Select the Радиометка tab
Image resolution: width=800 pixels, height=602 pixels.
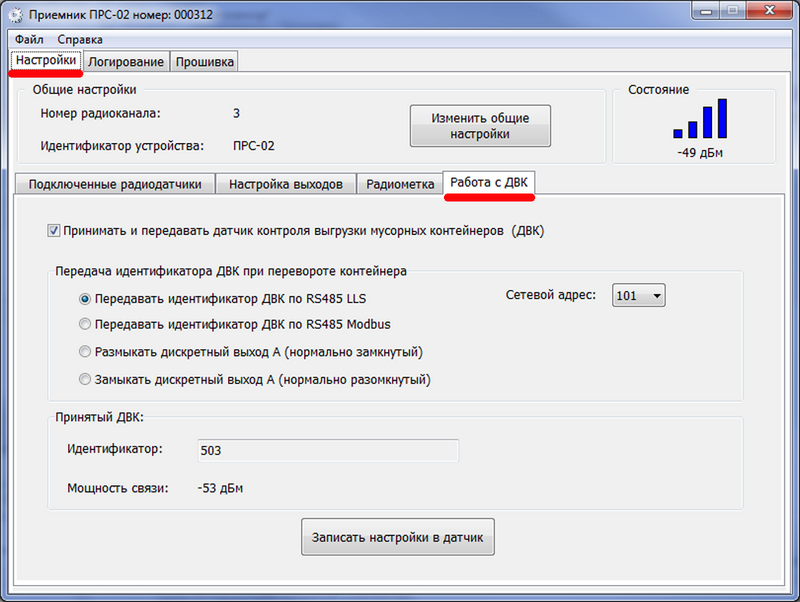click(x=400, y=184)
